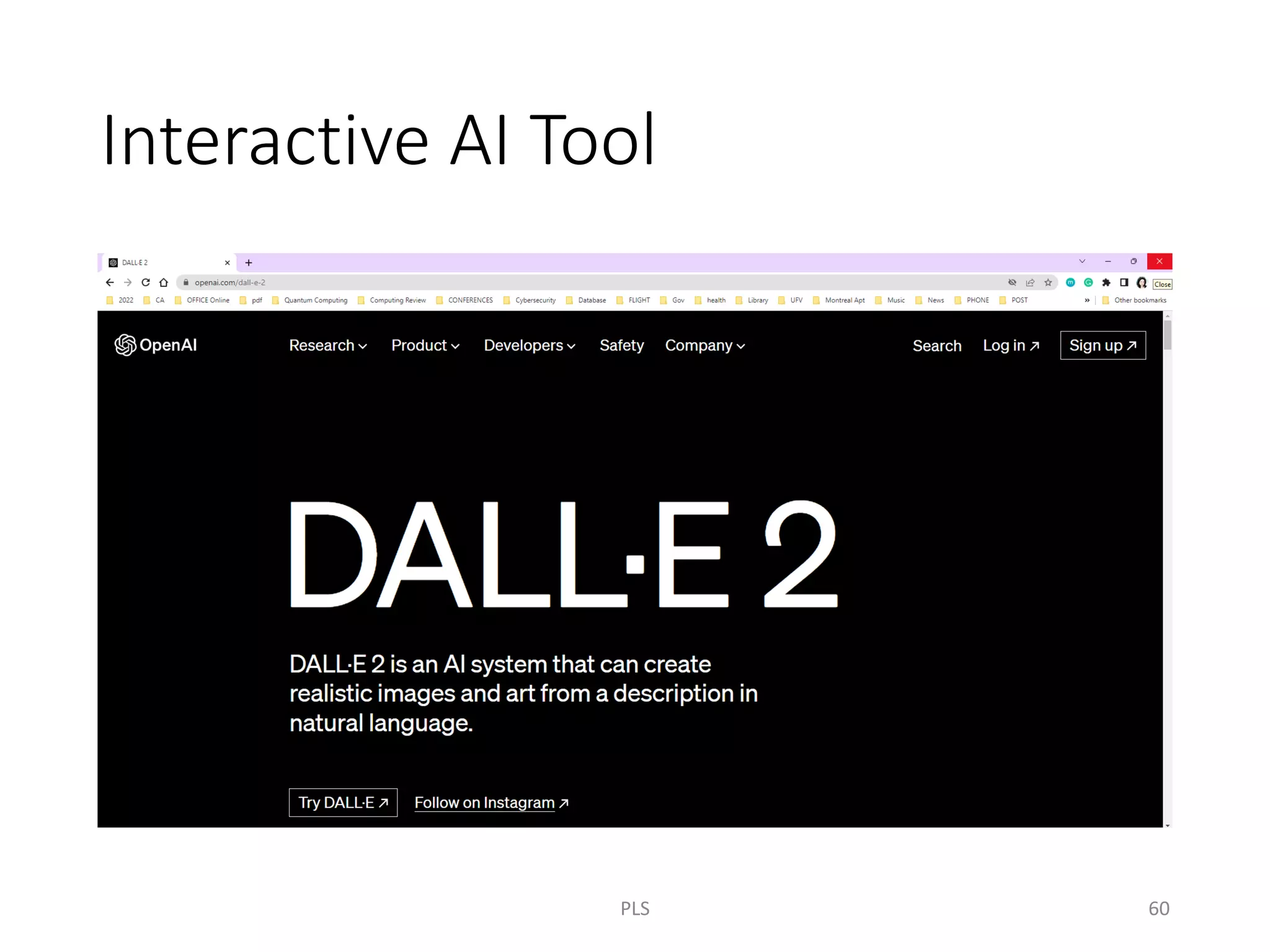Image resolution: width=1270 pixels, height=952 pixels.
Task: Expand the Product menu
Action: click(x=425, y=346)
